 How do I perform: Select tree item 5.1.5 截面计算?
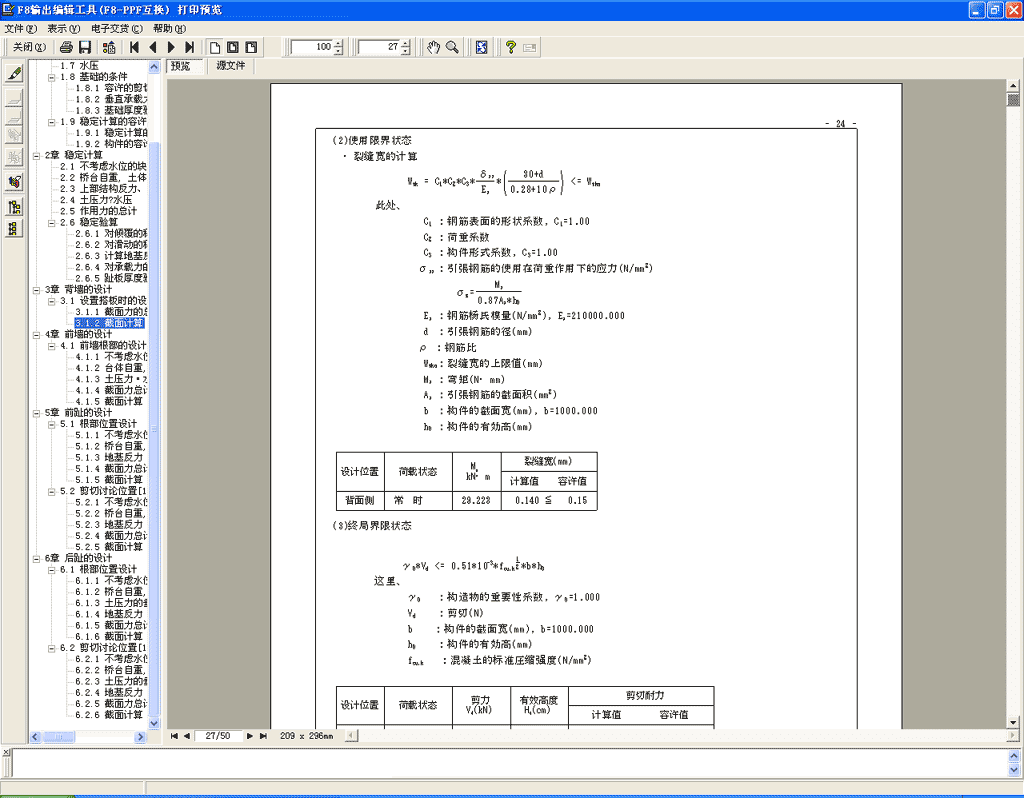(108, 480)
